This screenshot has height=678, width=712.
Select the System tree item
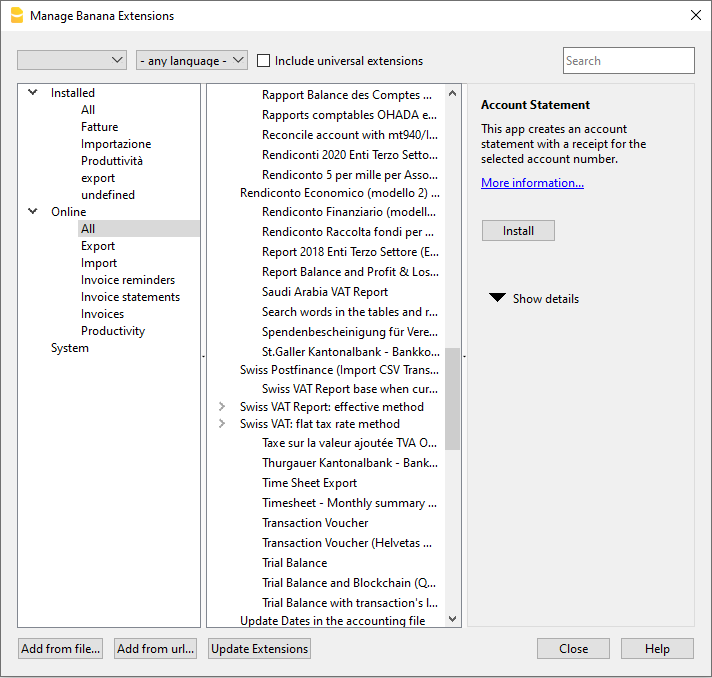[70, 348]
